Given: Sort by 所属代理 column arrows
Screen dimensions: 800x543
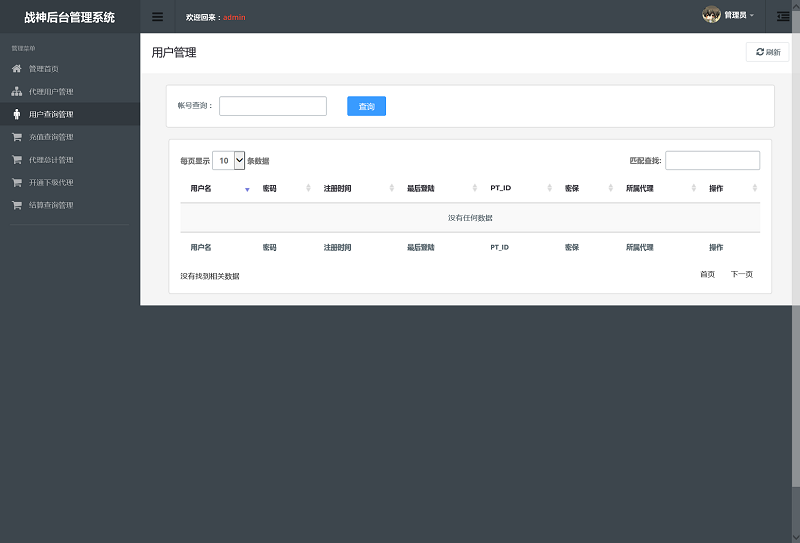Looking at the screenshot, I should click(693, 188).
